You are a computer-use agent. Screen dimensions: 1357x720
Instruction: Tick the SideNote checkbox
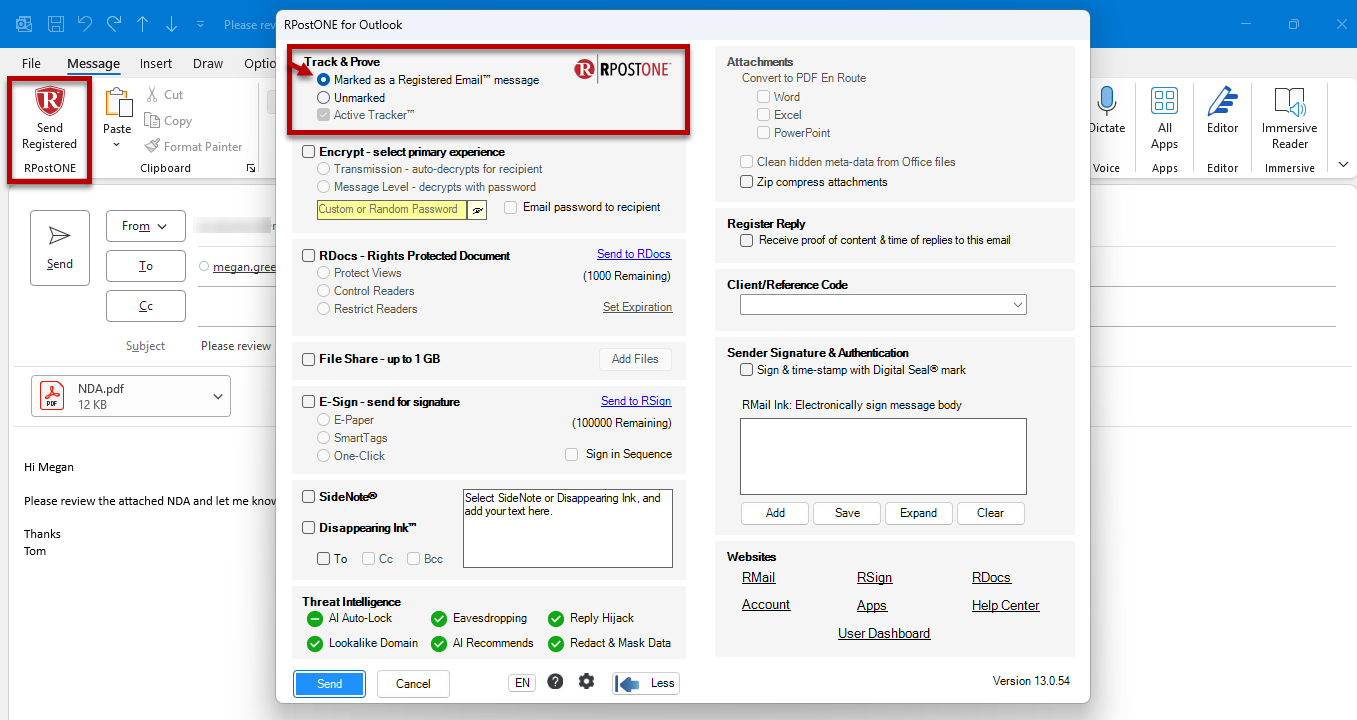309,497
